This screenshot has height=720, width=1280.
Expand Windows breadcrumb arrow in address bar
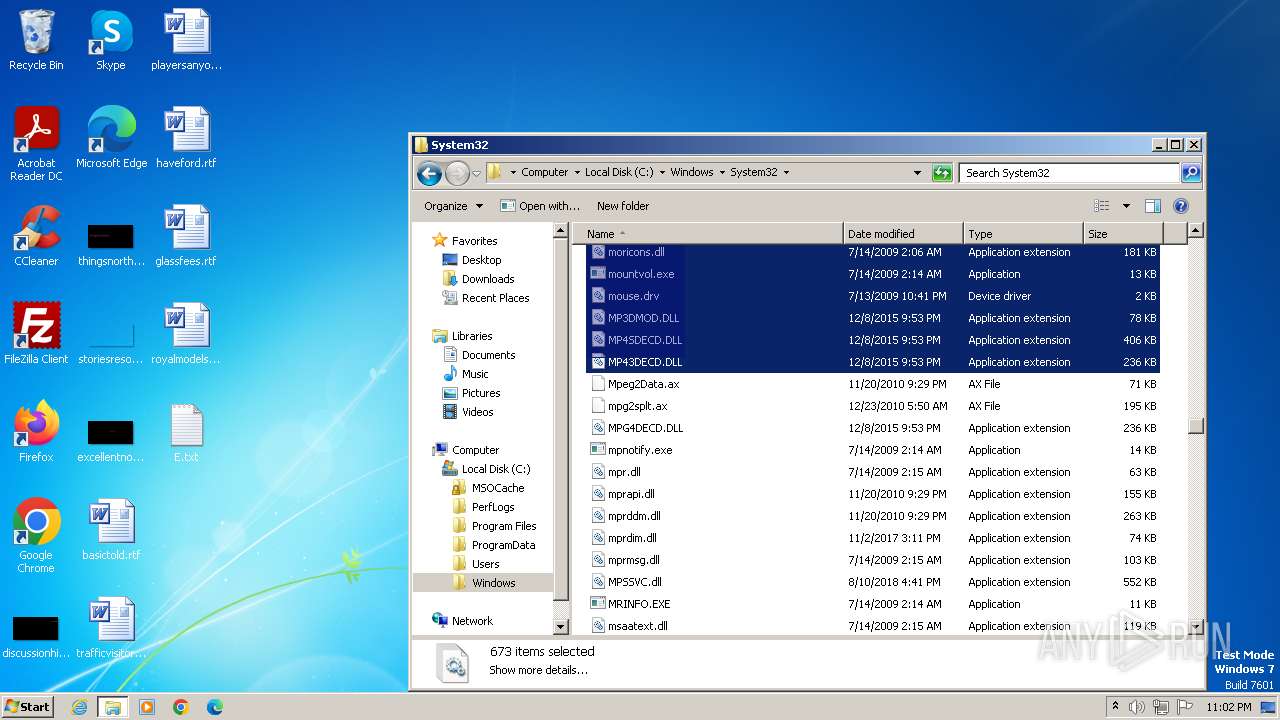(x=722, y=172)
